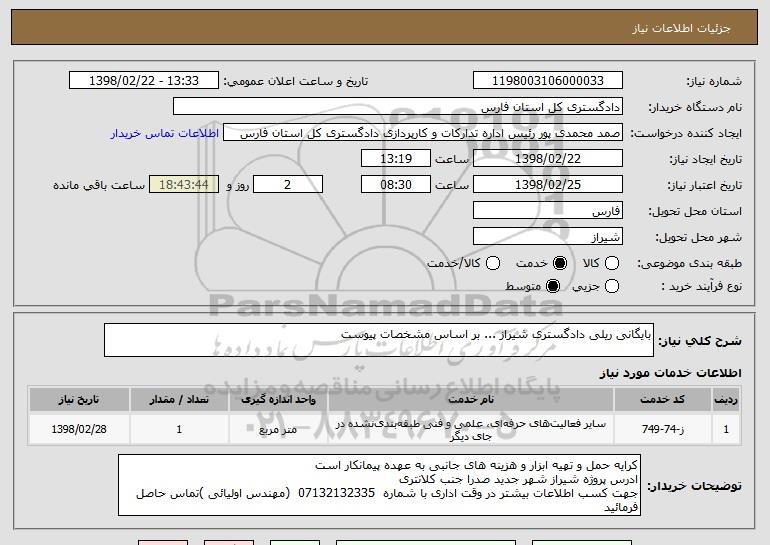Viewport: 770px width, 545px height.
Task: Click the buyer organization name field
Action: pyautogui.click(x=398, y=107)
